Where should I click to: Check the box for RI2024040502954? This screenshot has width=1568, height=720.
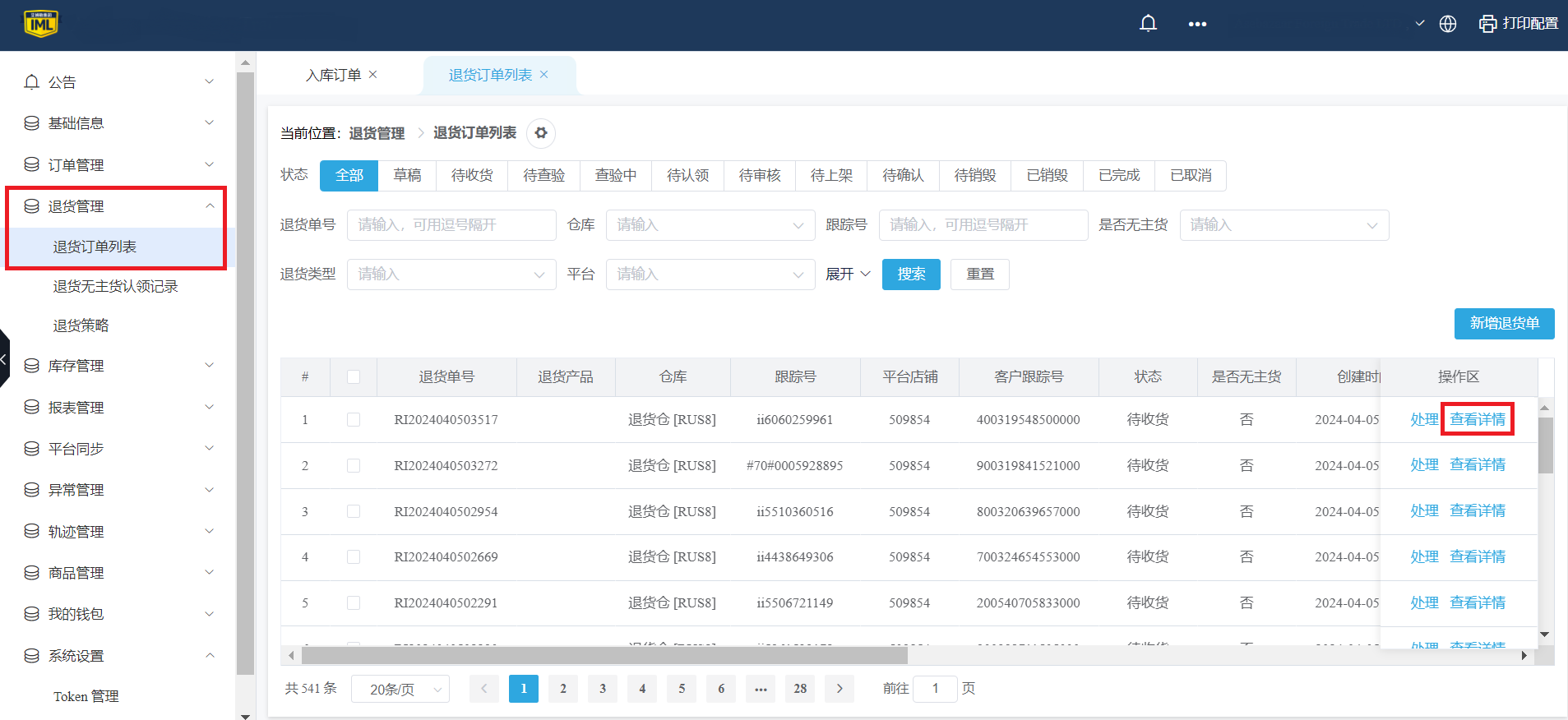coord(354,511)
